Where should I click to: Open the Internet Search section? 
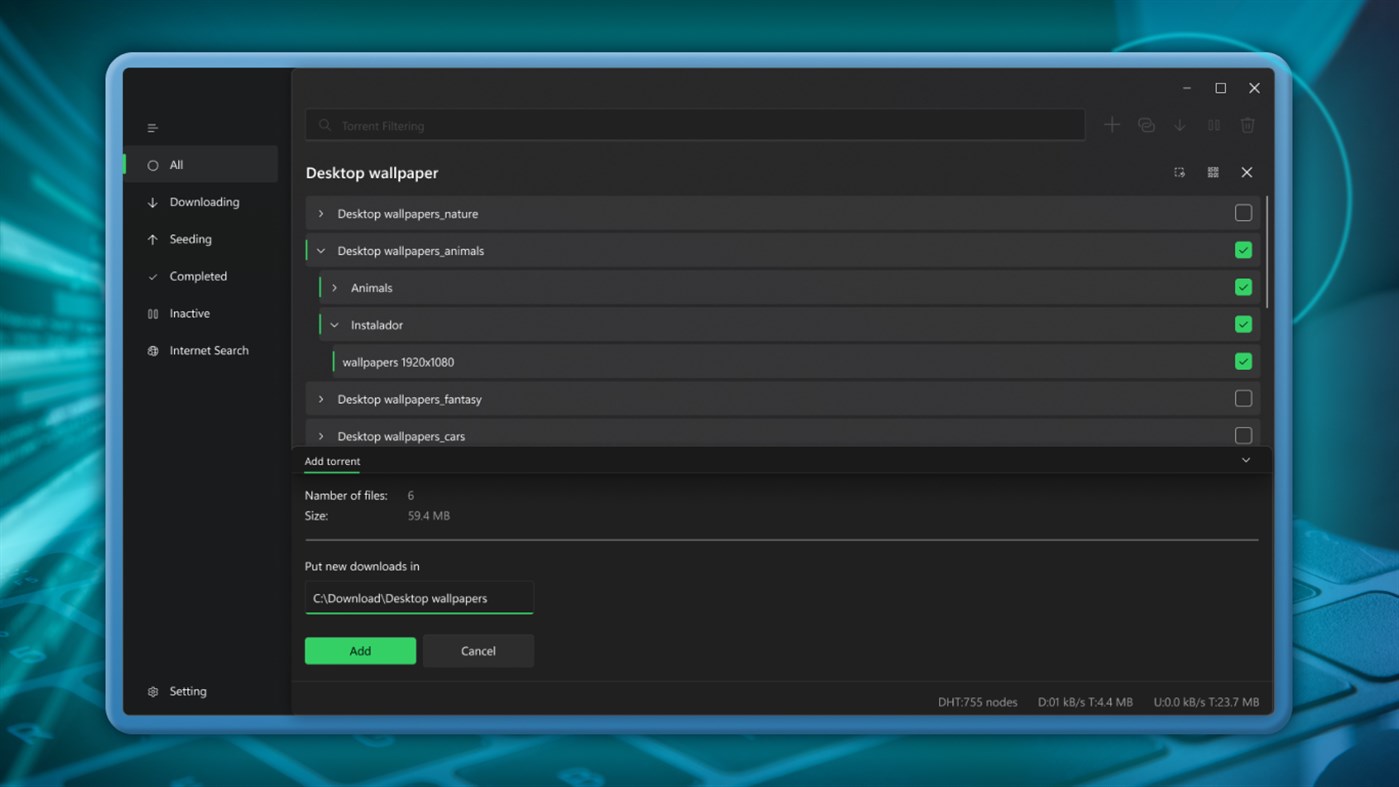click(x=209, y=350)
